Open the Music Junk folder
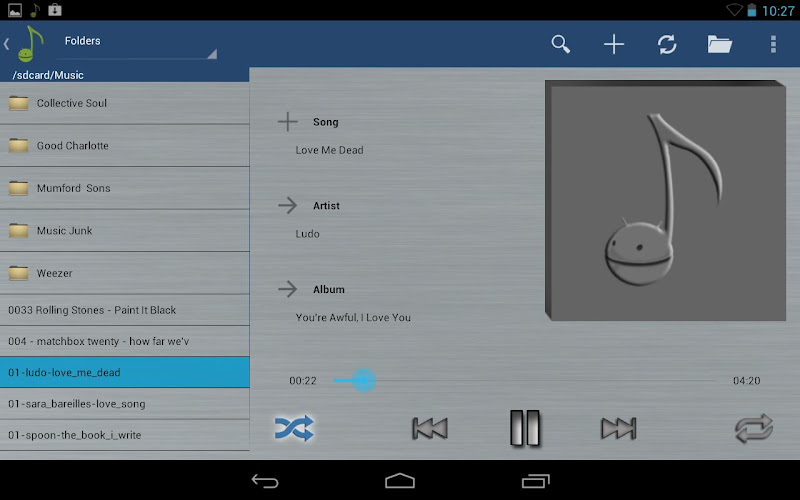 [x=124, y=231]
